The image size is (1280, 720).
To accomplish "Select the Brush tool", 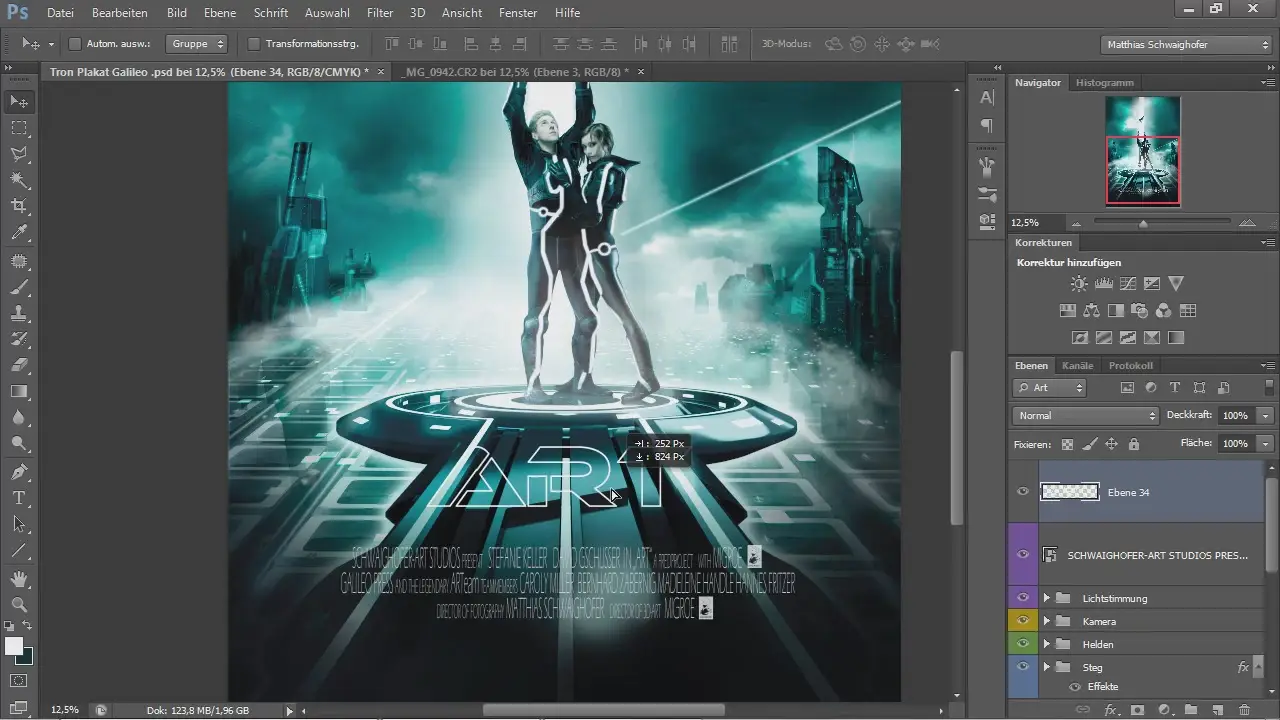I will click(19, 288).
